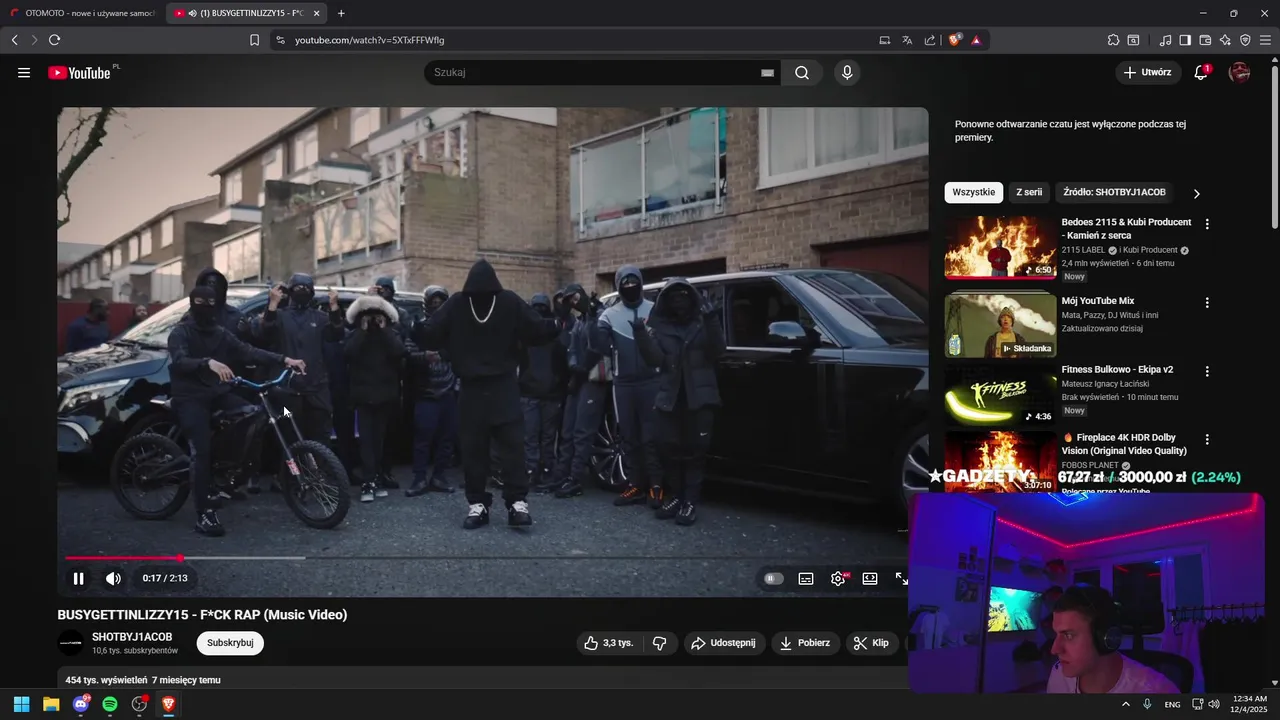Open Brave Shields lion icon
The image size is (1280, 720).
tap(954, 40)
